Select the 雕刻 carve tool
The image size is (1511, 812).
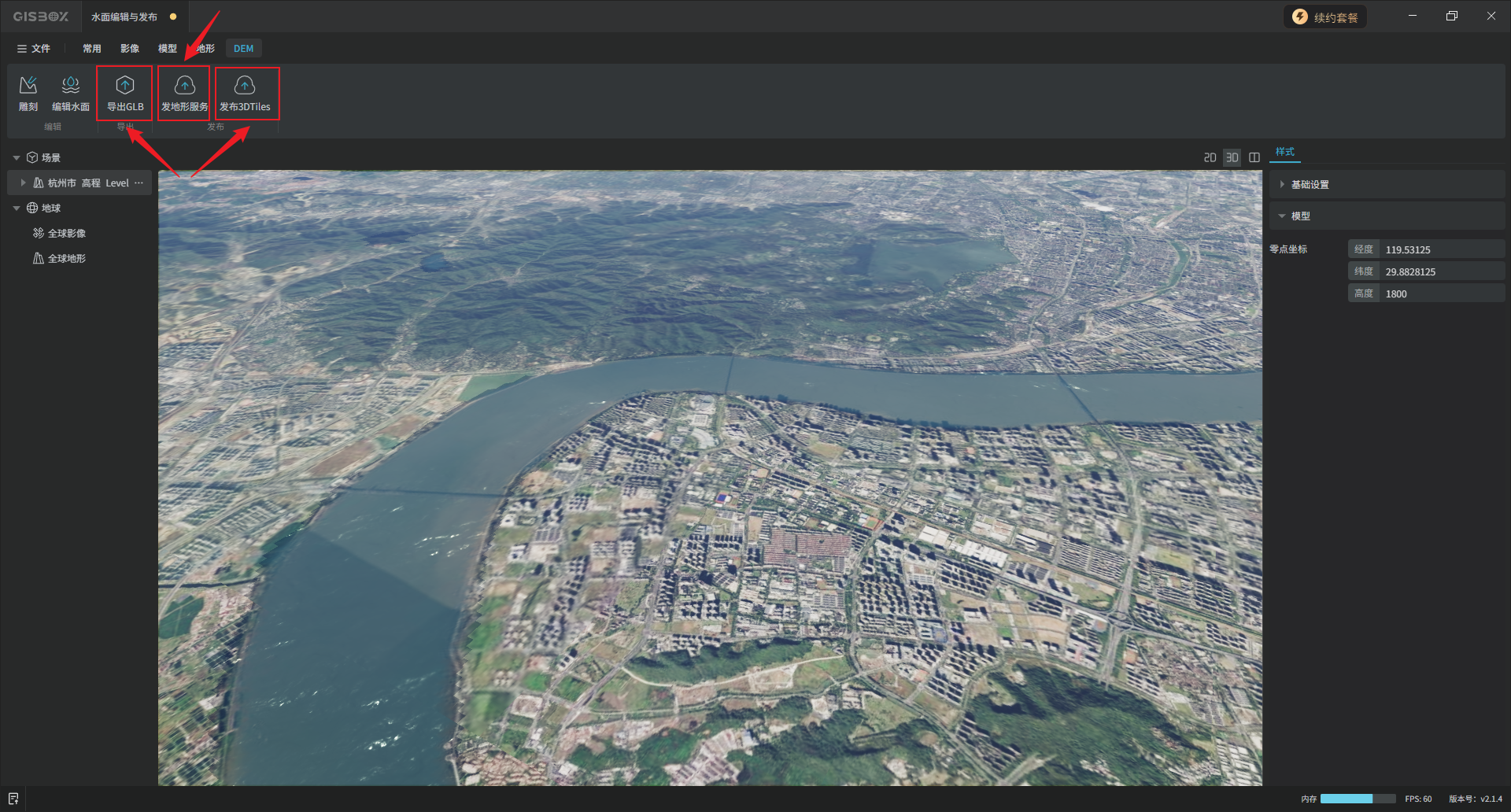(28, 93)
